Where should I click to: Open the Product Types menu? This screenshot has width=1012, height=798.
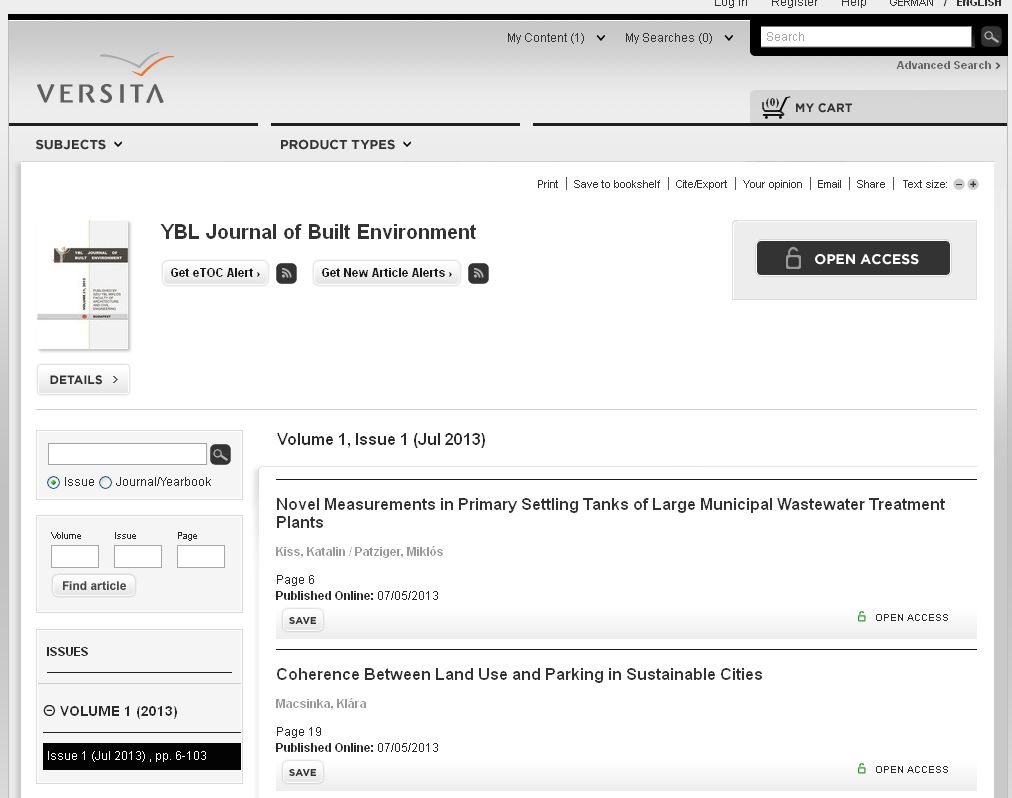tap(345, 145)
